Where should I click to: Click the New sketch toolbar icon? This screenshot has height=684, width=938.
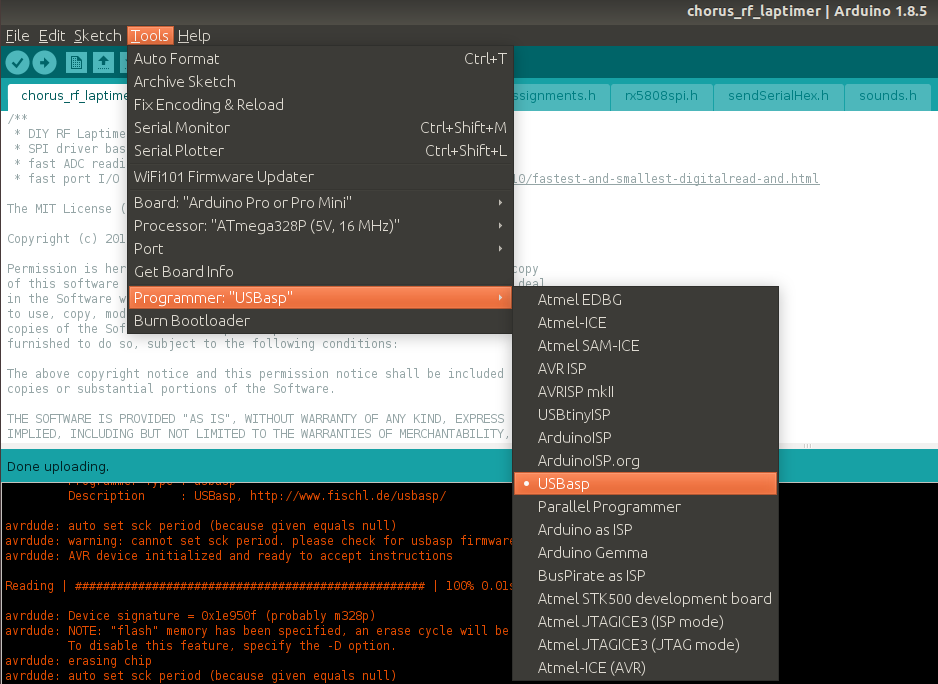tap(76, 62)
